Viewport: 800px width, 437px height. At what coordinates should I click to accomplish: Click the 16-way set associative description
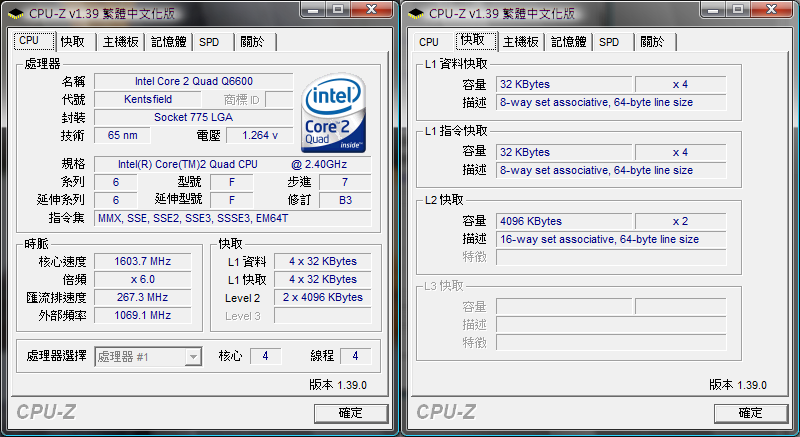point(611,239)
